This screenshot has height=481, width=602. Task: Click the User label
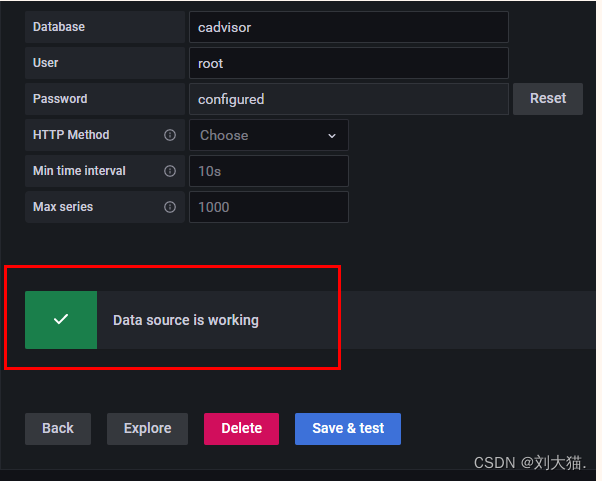click(x=46, y=63)
